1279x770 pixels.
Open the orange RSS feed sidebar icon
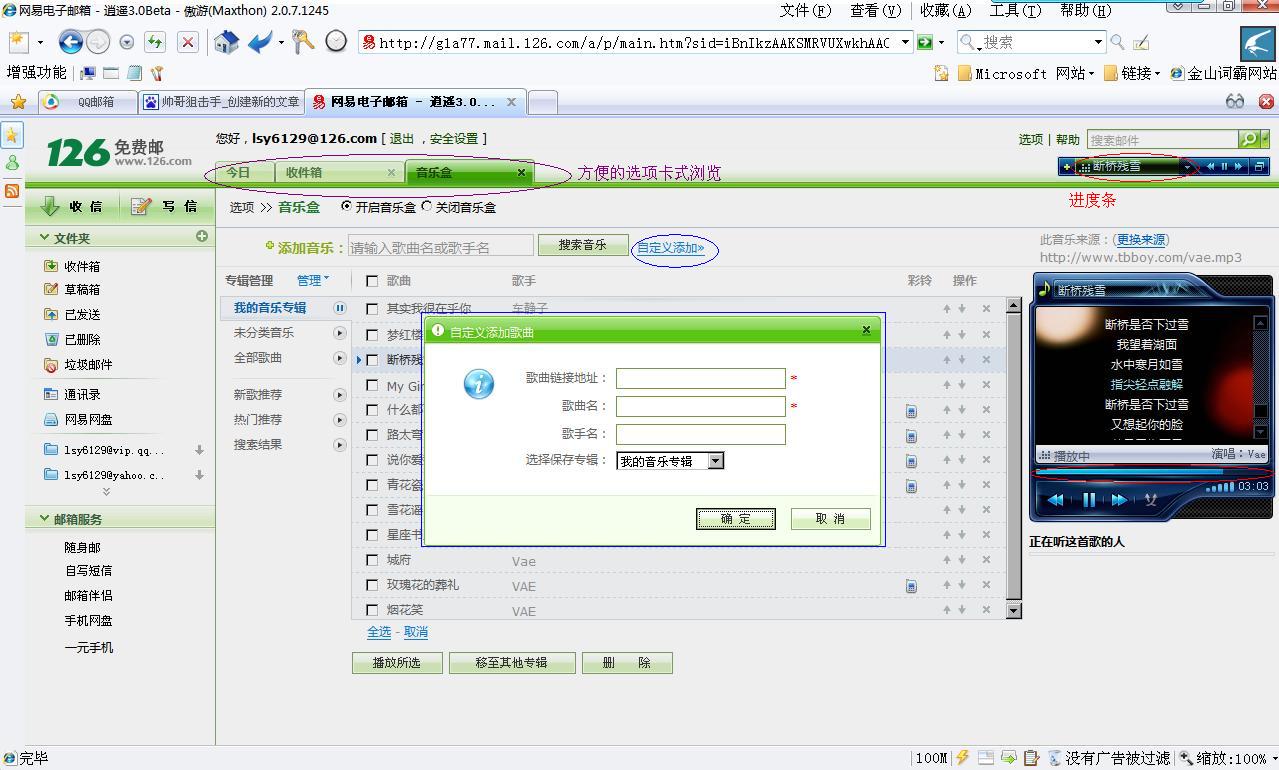click(12, 190)
